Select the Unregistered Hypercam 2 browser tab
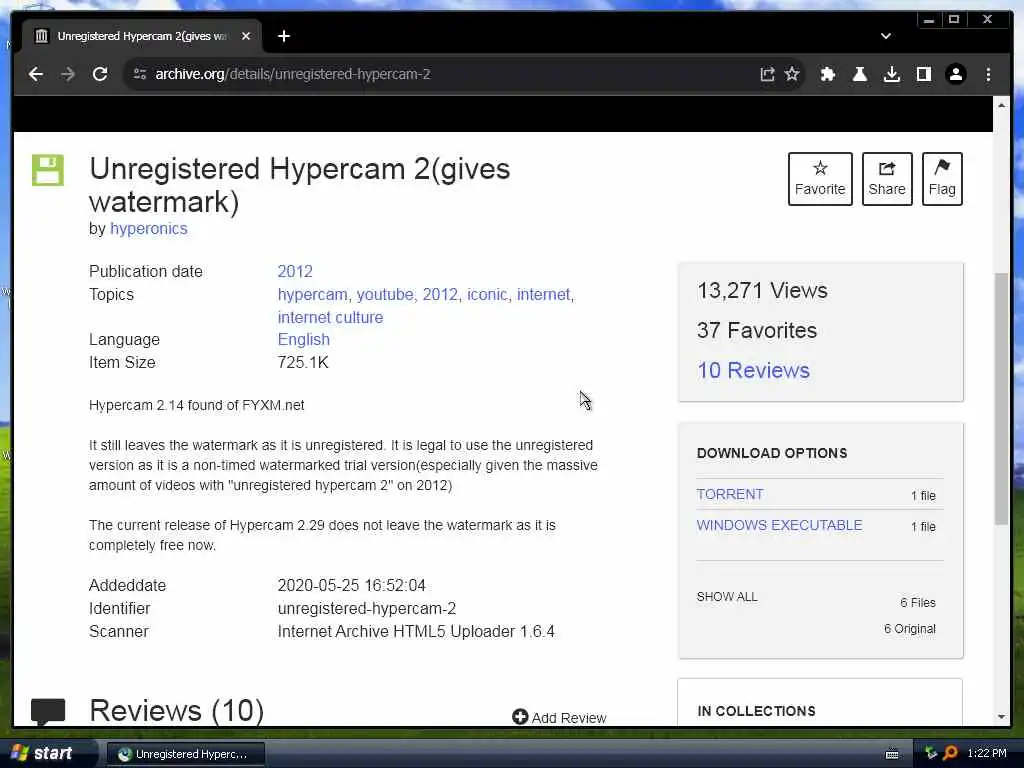This screenshot has height=768, width=1024. pyautogui.click(x=142, y=36)
